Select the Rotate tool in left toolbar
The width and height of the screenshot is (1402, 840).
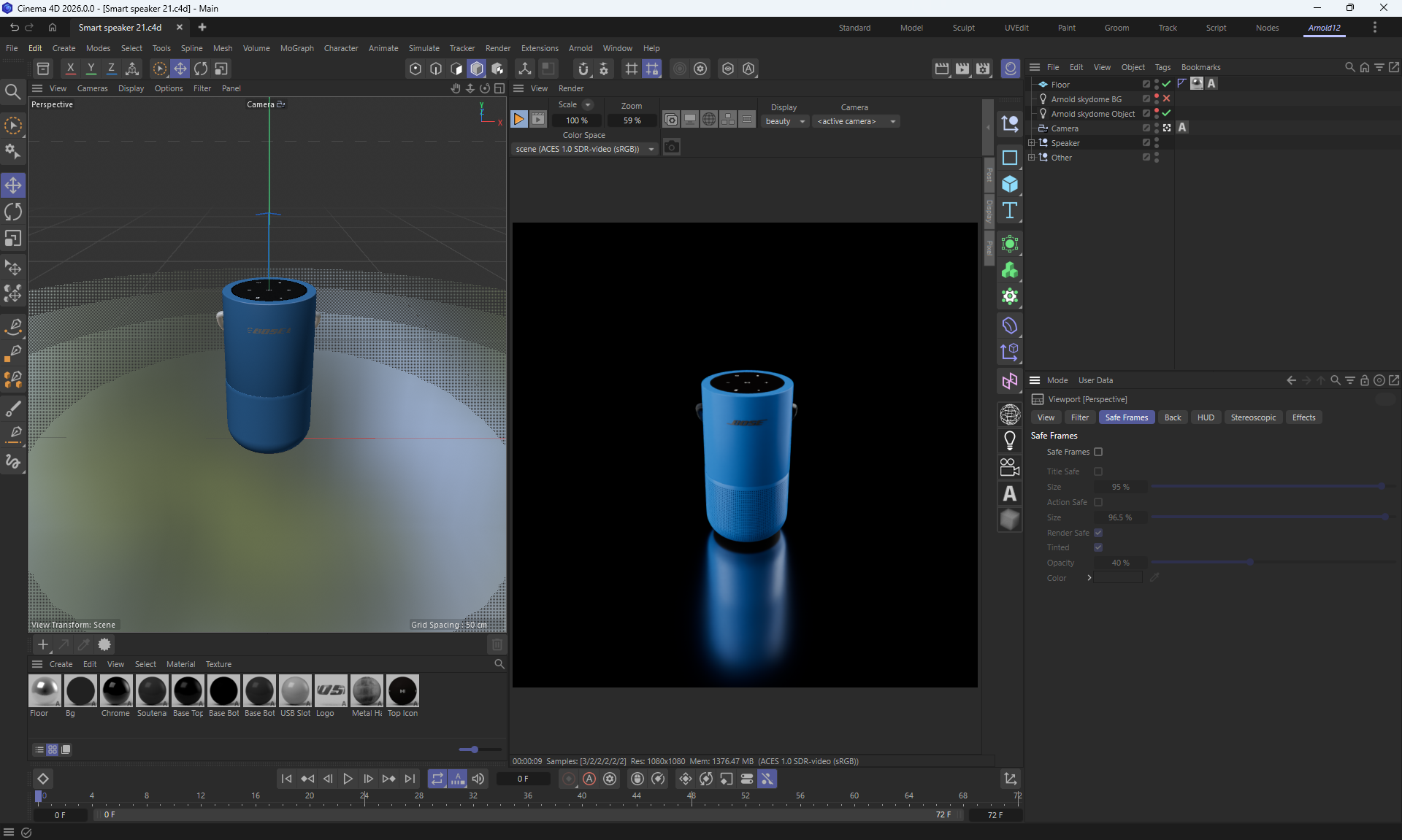click(13, 212)
